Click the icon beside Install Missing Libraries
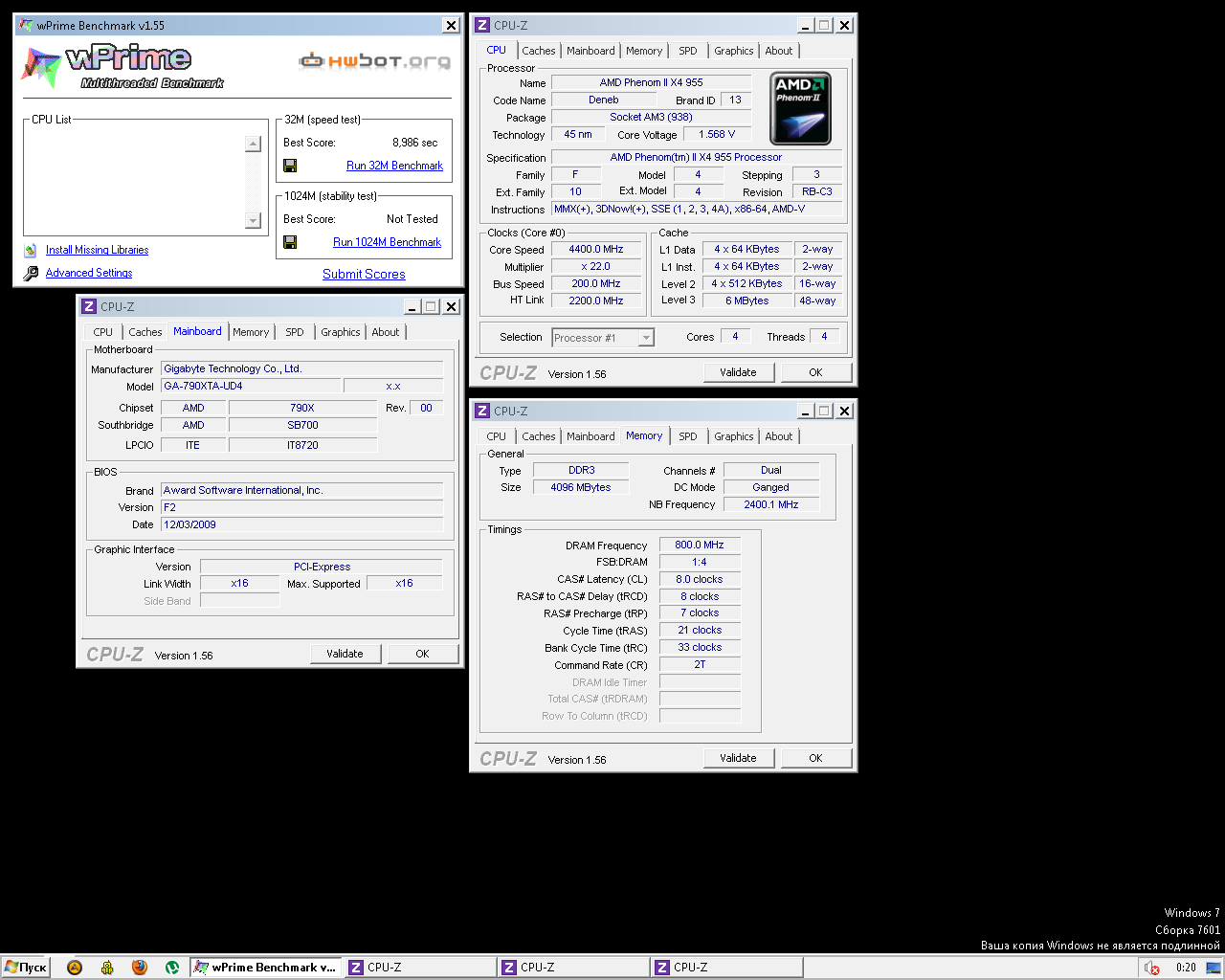1225x980 pixels. 31,250
